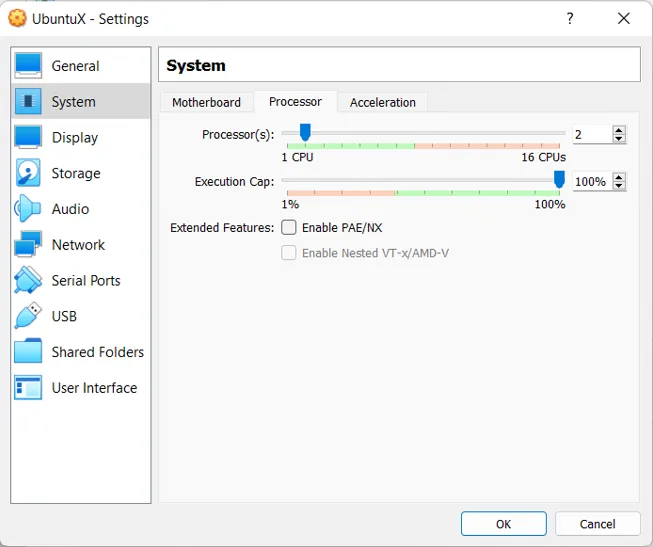Select the Processor tab
This screenshot has height=547, width=653.
tap(295, 101)
